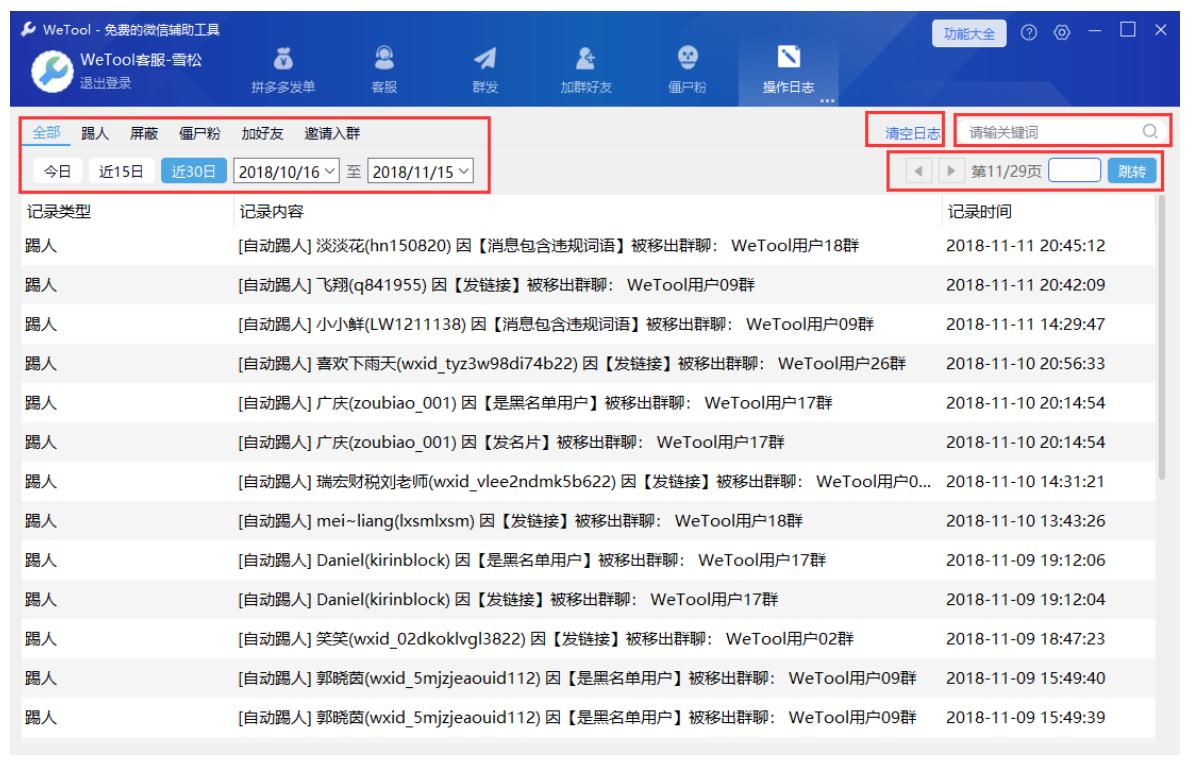
Task: Select 广庆 row with 发名片 reason
Action: pos(588,443)
